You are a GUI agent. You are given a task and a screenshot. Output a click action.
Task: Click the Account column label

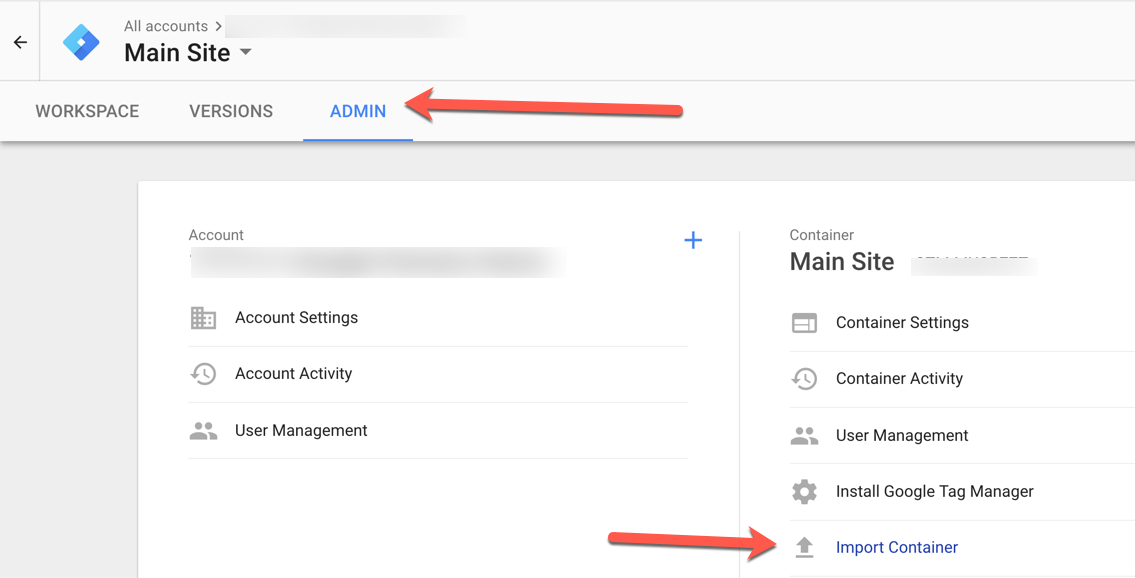pos(216,235)
